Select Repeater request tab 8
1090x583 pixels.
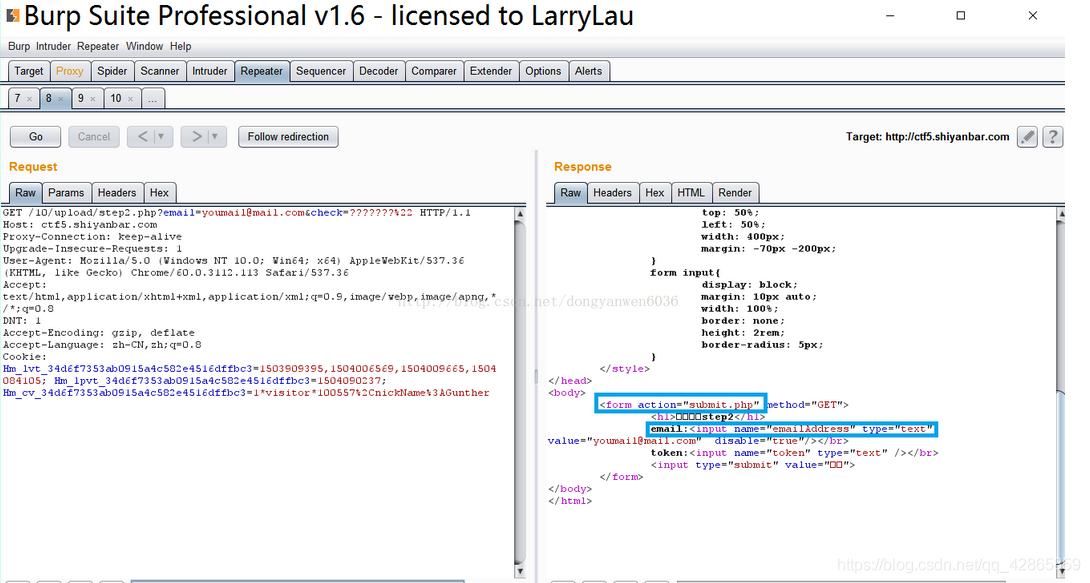coord(49,99)
